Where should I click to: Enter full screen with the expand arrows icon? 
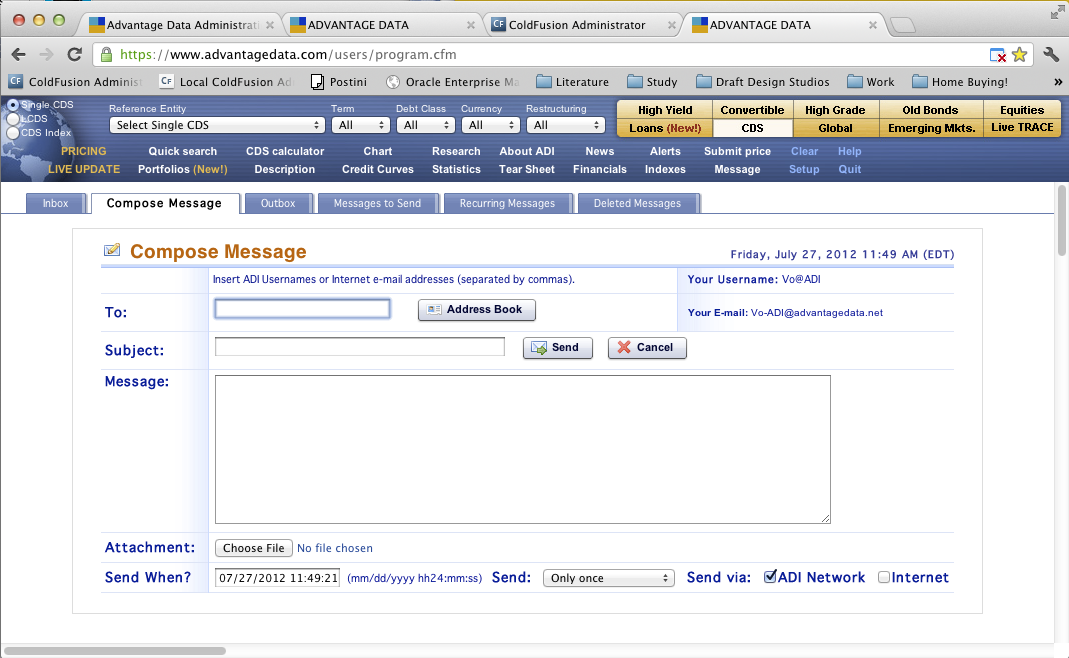(x=1057, y=12)
